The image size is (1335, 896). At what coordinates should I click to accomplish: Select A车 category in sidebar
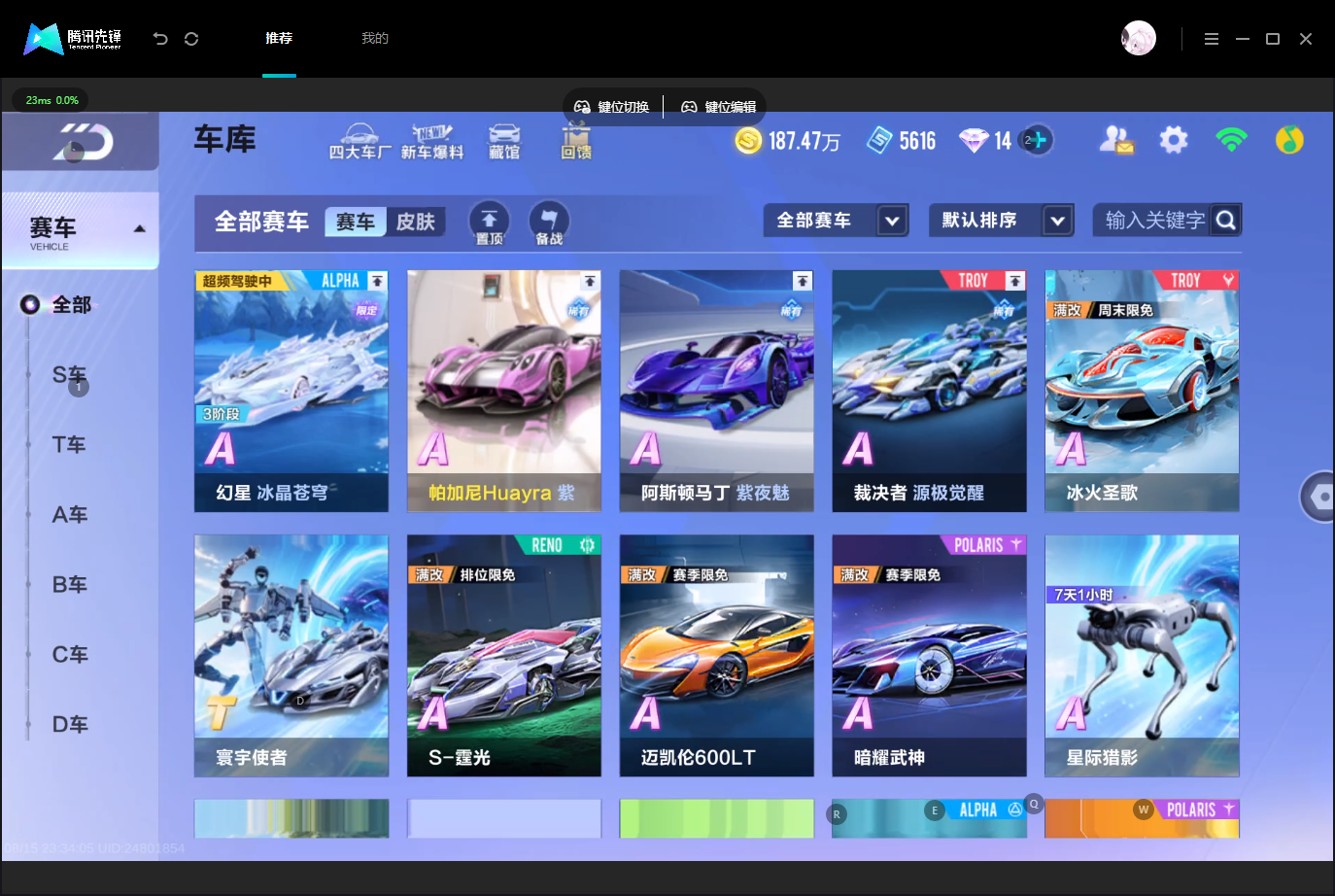70,515
